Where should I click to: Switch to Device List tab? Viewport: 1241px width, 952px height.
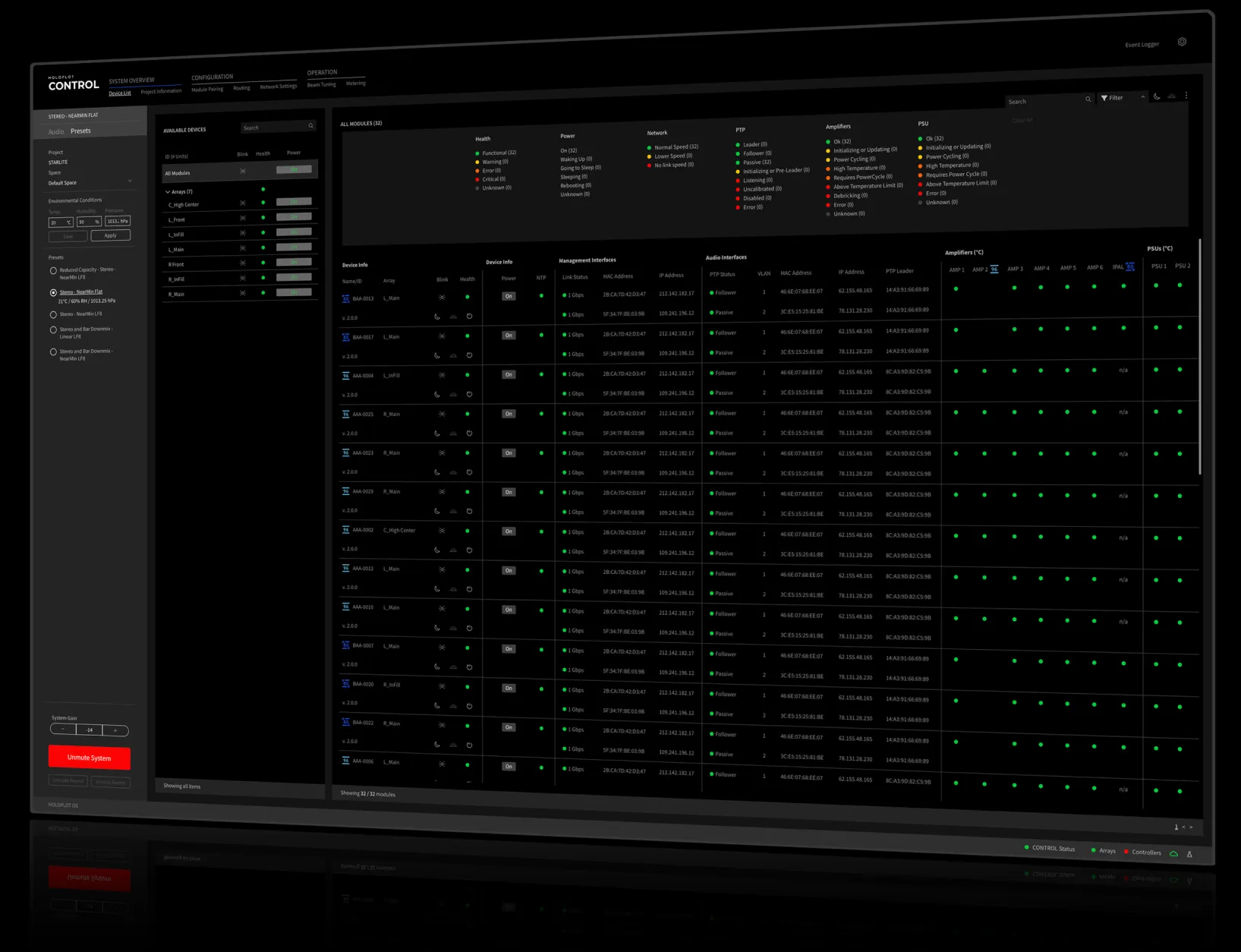pos(120,93)
